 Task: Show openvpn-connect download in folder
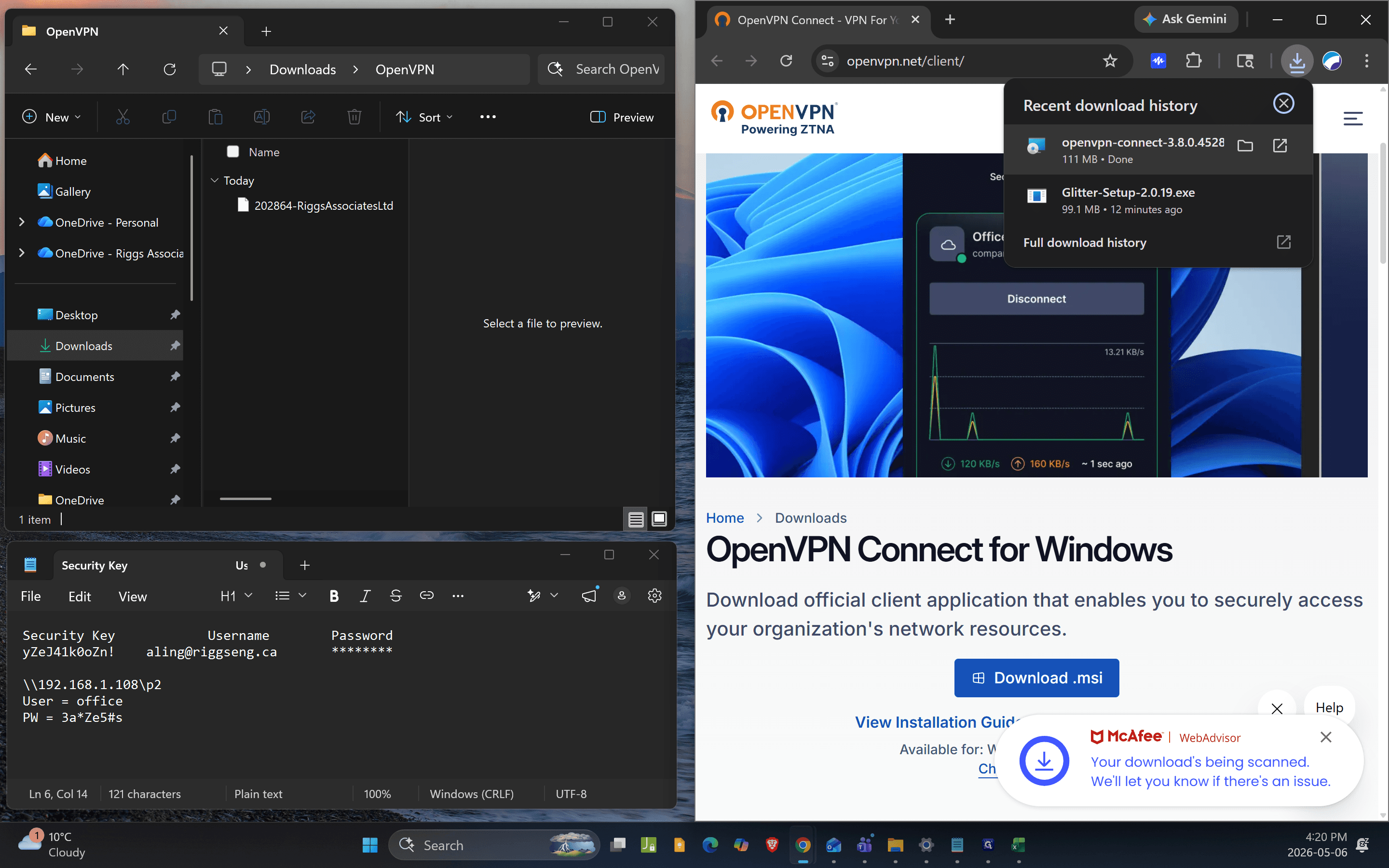[x=1245, y=146]
